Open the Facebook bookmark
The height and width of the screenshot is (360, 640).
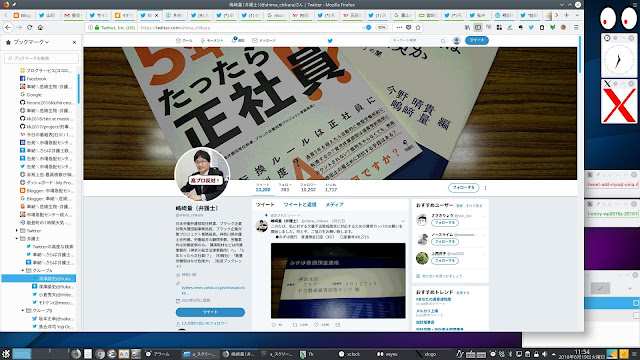[x=33, y=78]
